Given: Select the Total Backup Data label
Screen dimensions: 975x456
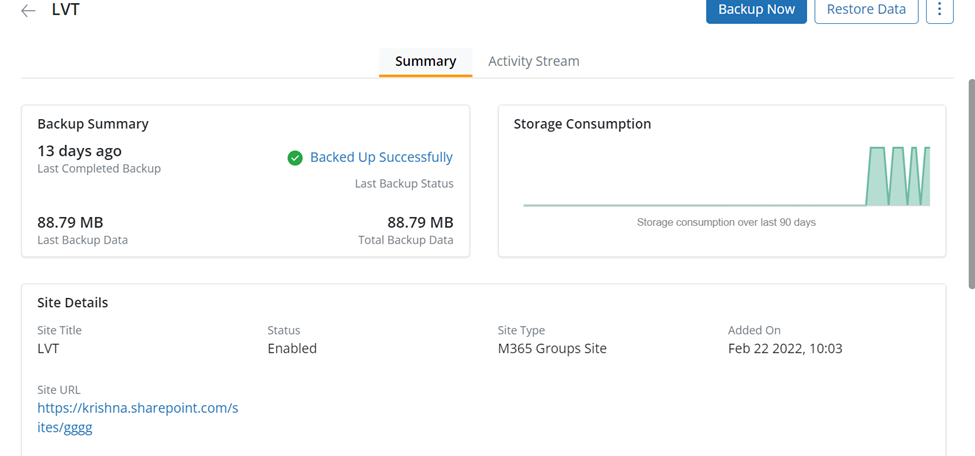Looking at the screenshot, I should 405,240.
